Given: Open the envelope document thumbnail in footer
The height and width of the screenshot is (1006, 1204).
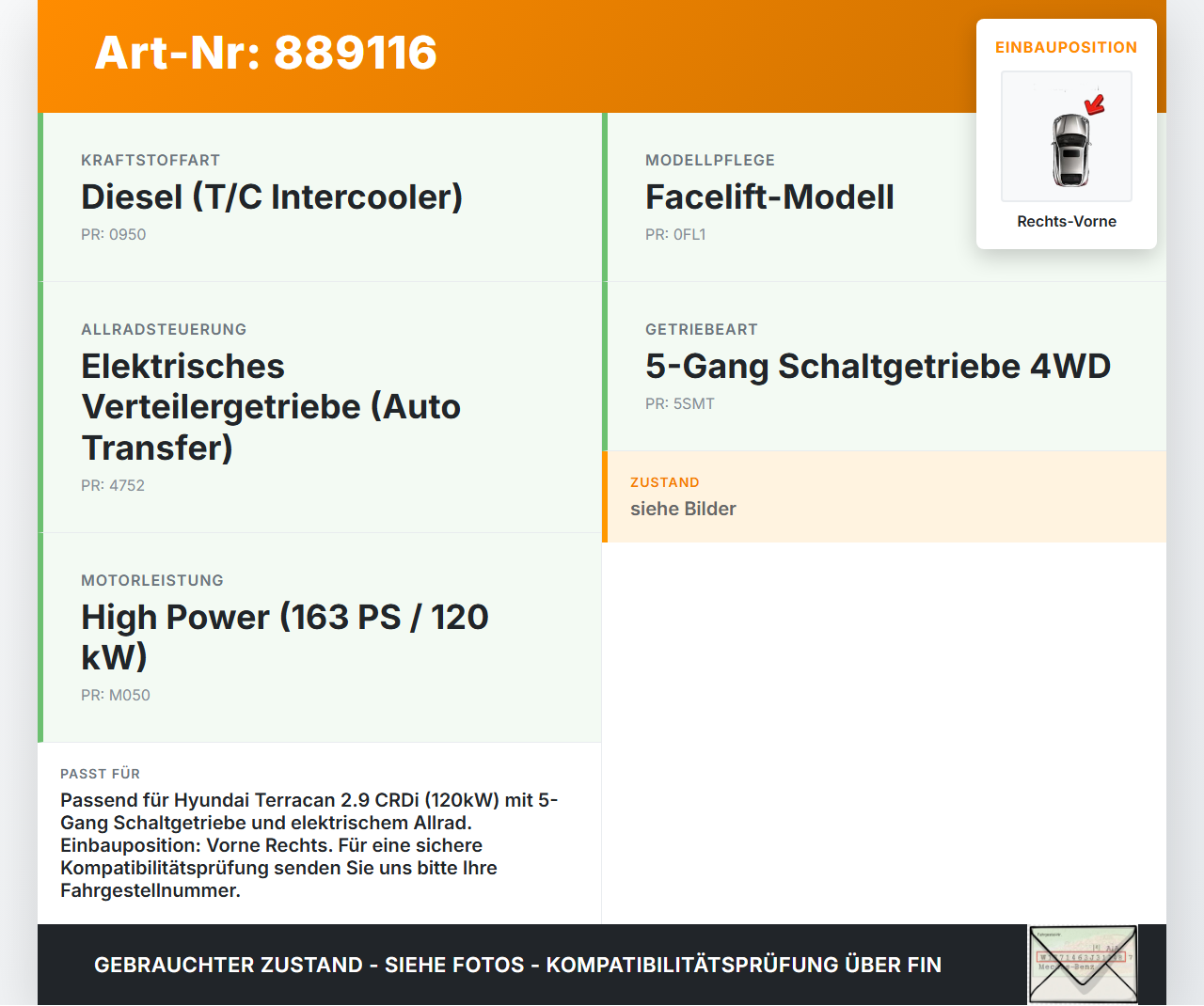Looking at the screenshot, I should pos(1083,965).
